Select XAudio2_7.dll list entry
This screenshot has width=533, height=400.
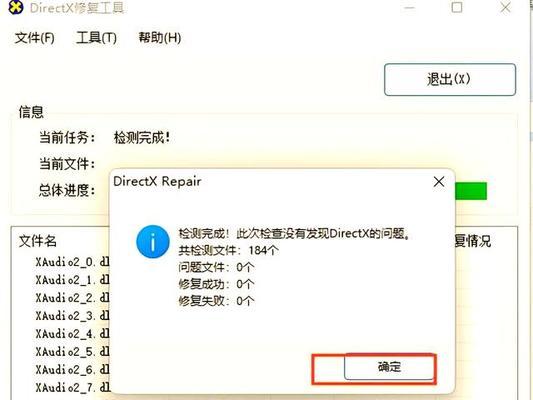click(72, 387)
